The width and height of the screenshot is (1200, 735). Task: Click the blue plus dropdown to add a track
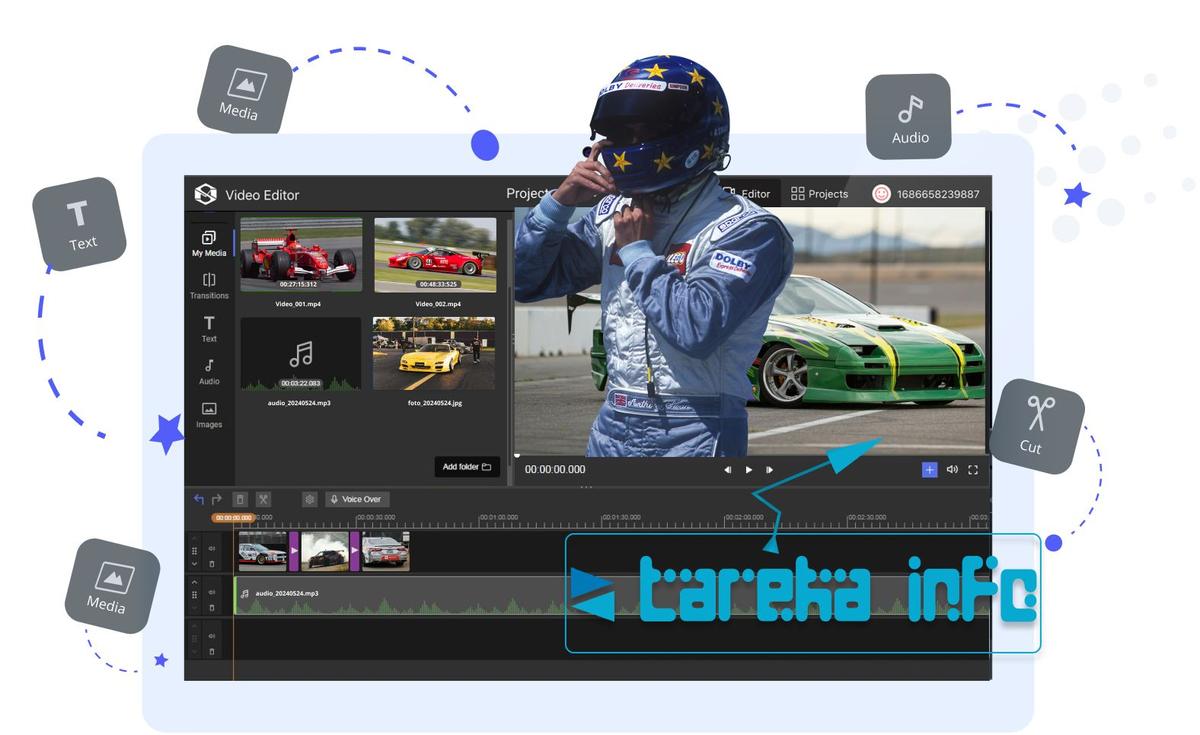coord(930,470)
